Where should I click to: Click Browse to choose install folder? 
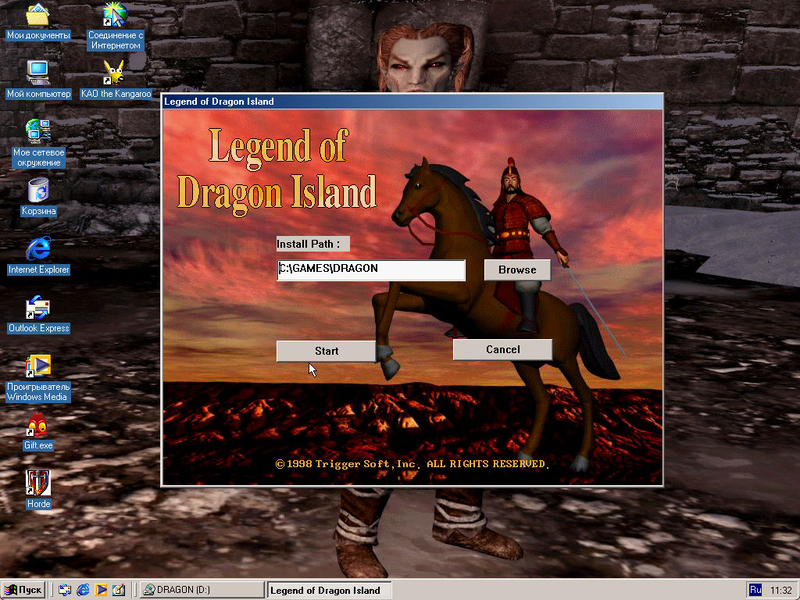click(517, 270)
